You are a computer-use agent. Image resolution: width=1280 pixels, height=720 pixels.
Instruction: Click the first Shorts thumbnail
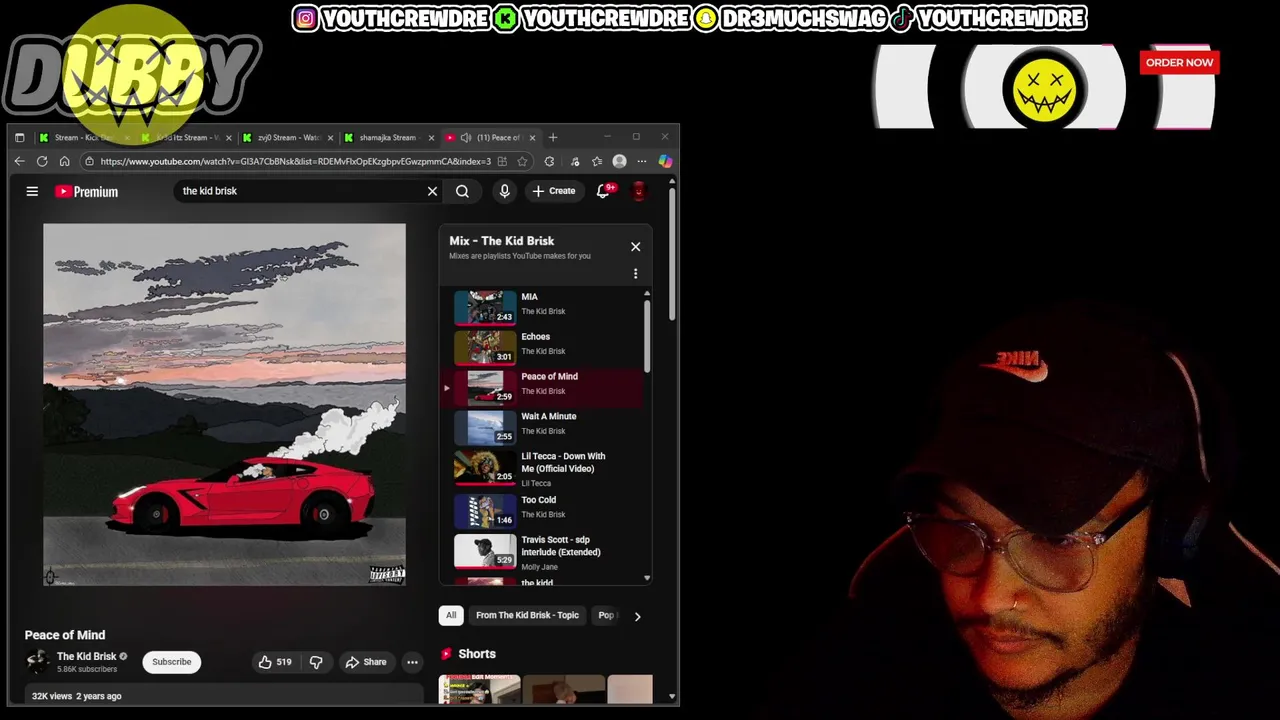pyautogui.click(x=479, y=689)
